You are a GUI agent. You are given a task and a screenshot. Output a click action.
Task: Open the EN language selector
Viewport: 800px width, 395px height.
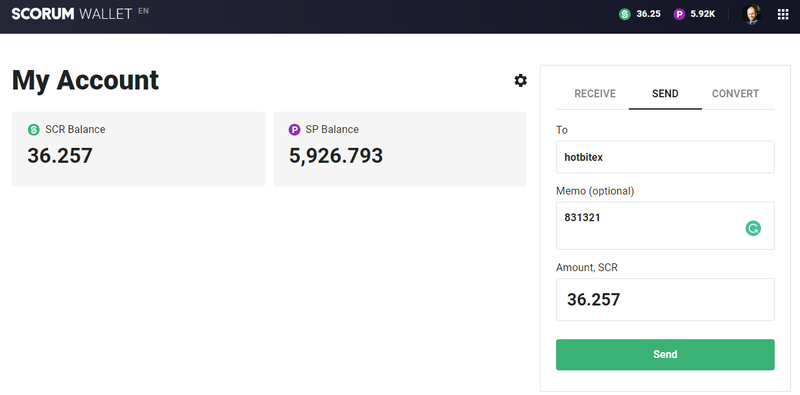point(143,11)
